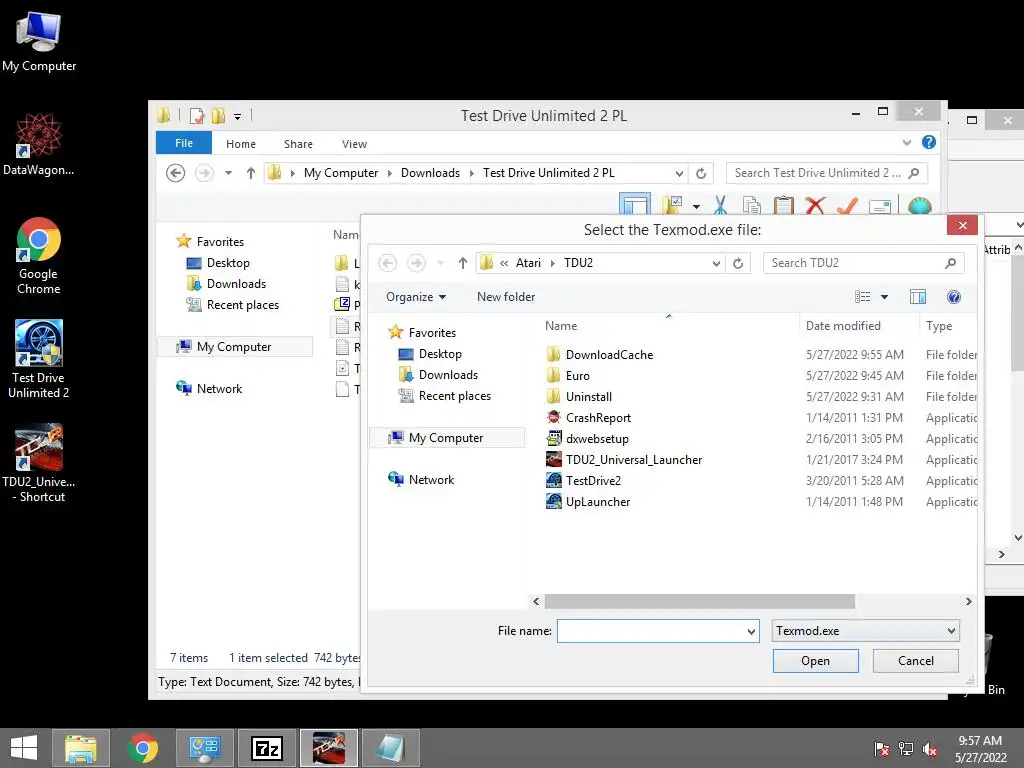The image size is (1024, 768).
Task: Open Chrome from the taskbar
Action: click(142, 748)
